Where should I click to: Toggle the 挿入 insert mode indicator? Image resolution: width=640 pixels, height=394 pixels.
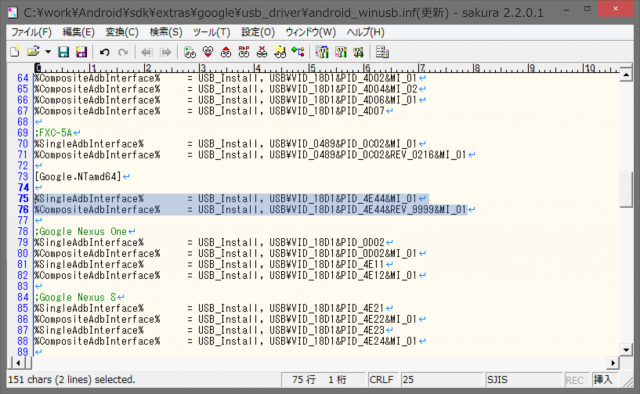pos(603,380)
